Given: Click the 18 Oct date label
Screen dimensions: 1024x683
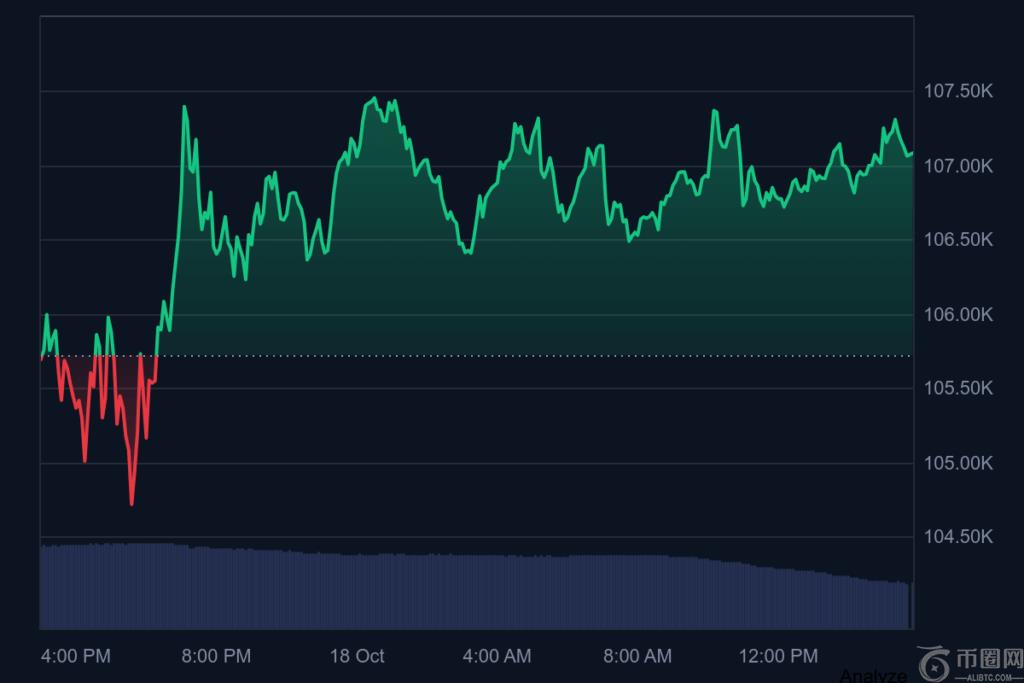Looking at the screenshot, I should 357,656.
